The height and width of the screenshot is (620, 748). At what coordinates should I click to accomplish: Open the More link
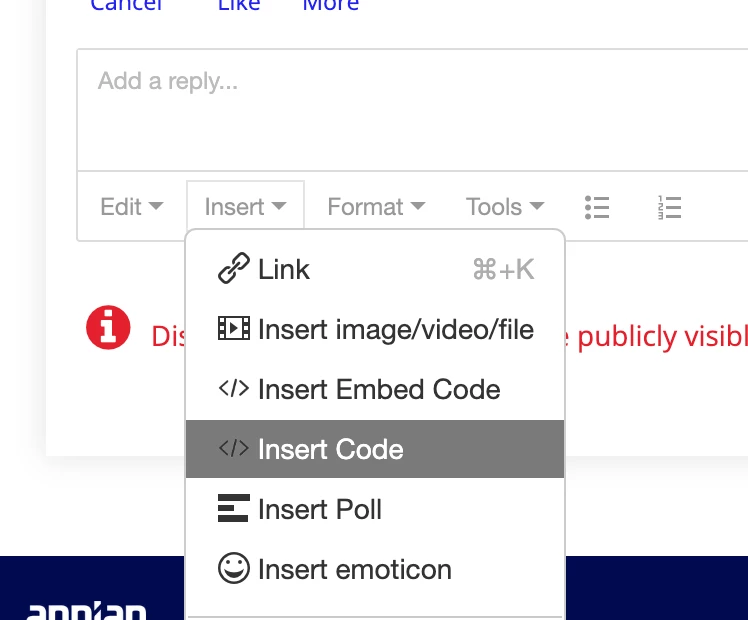tap(331, 5)
